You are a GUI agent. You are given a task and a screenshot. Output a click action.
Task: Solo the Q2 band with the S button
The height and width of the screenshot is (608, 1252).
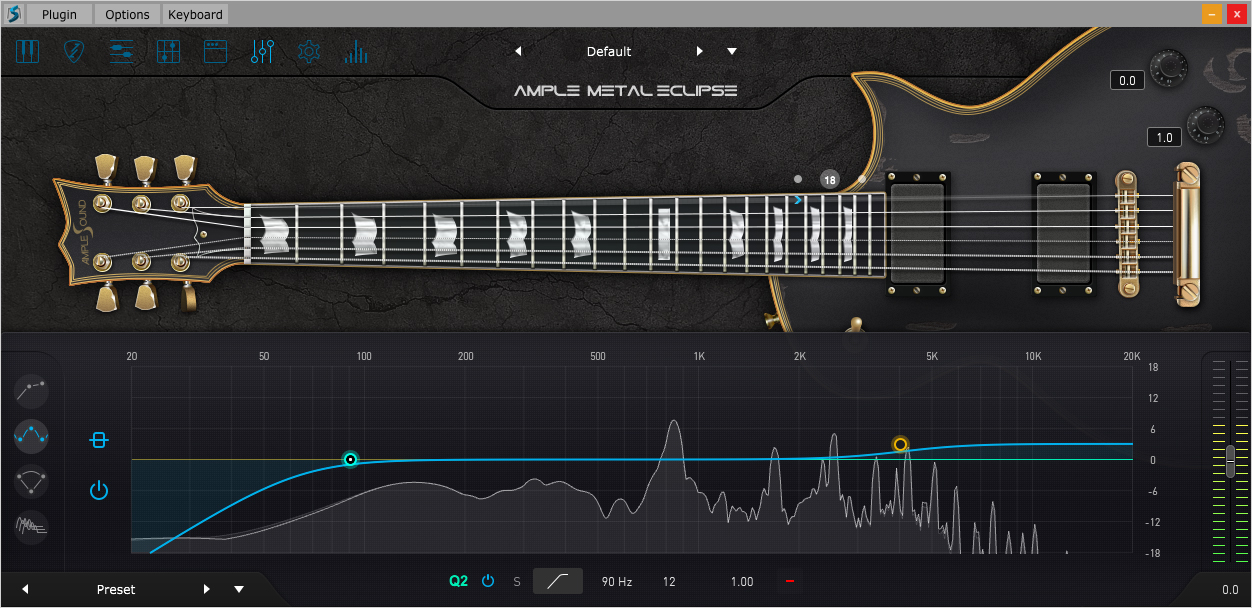[517, 581]
